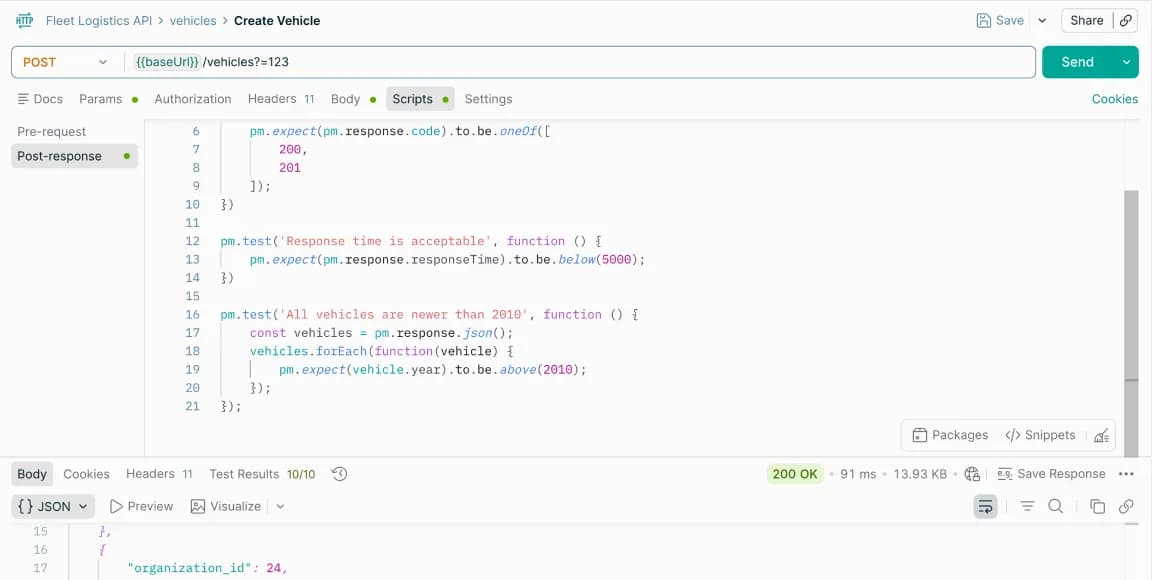This screenshot has height=580, width=1152.
Task: Open the Packages button
Action: pyautogui.click(x=950, y=435)
